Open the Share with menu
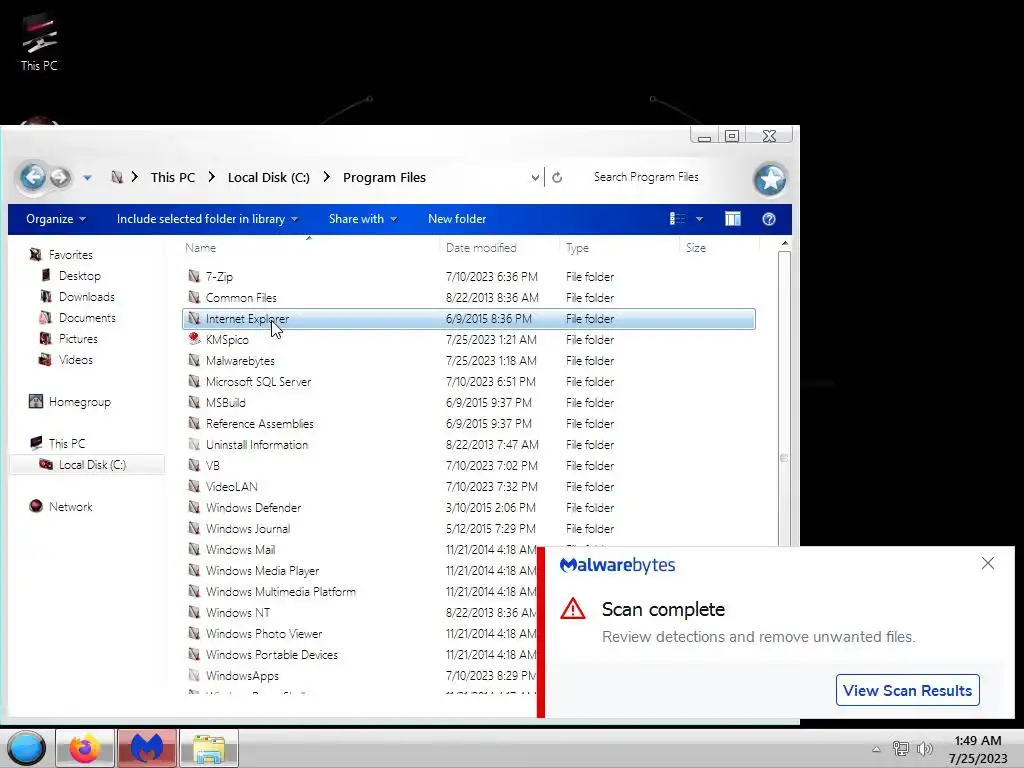 [x=363, y=219]
